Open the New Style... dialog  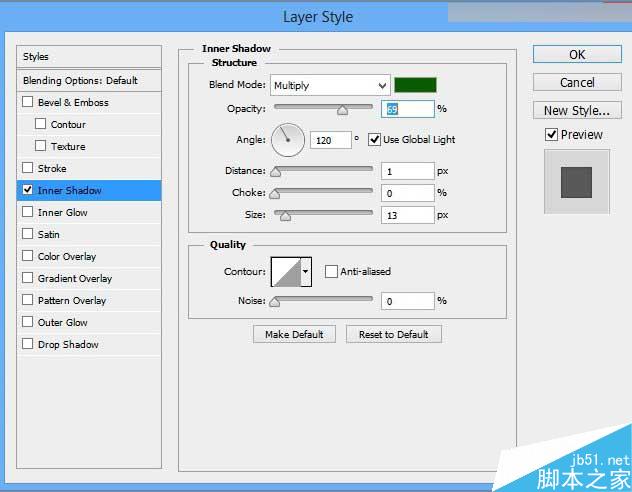[x=577, y=110]
